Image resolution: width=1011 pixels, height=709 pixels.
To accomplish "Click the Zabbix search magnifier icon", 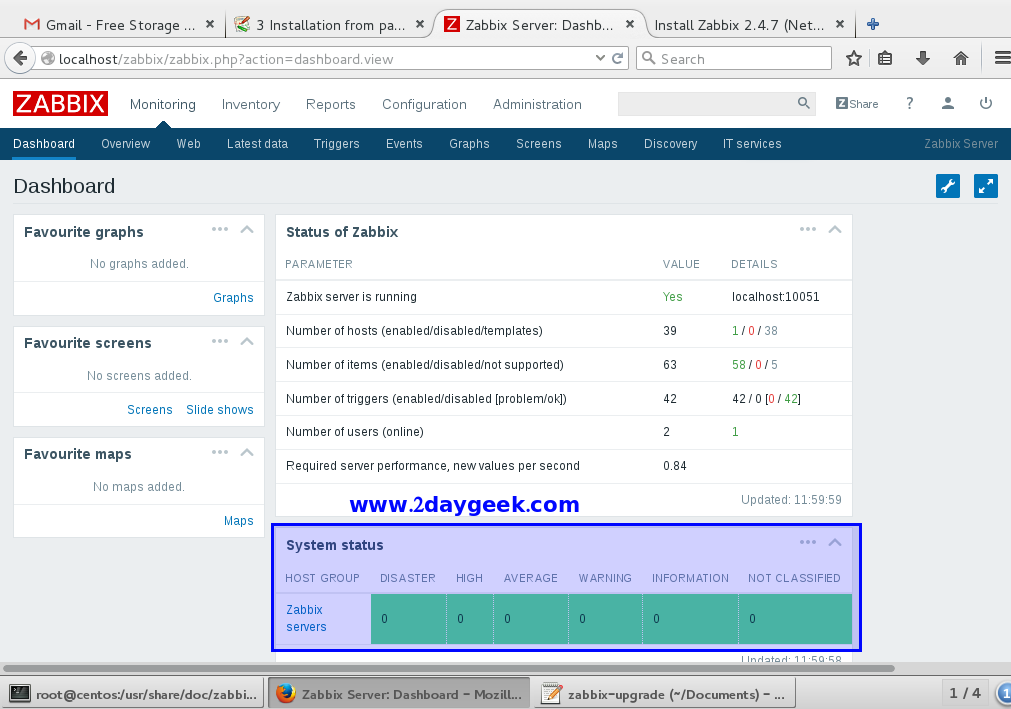I will [803, 103].
